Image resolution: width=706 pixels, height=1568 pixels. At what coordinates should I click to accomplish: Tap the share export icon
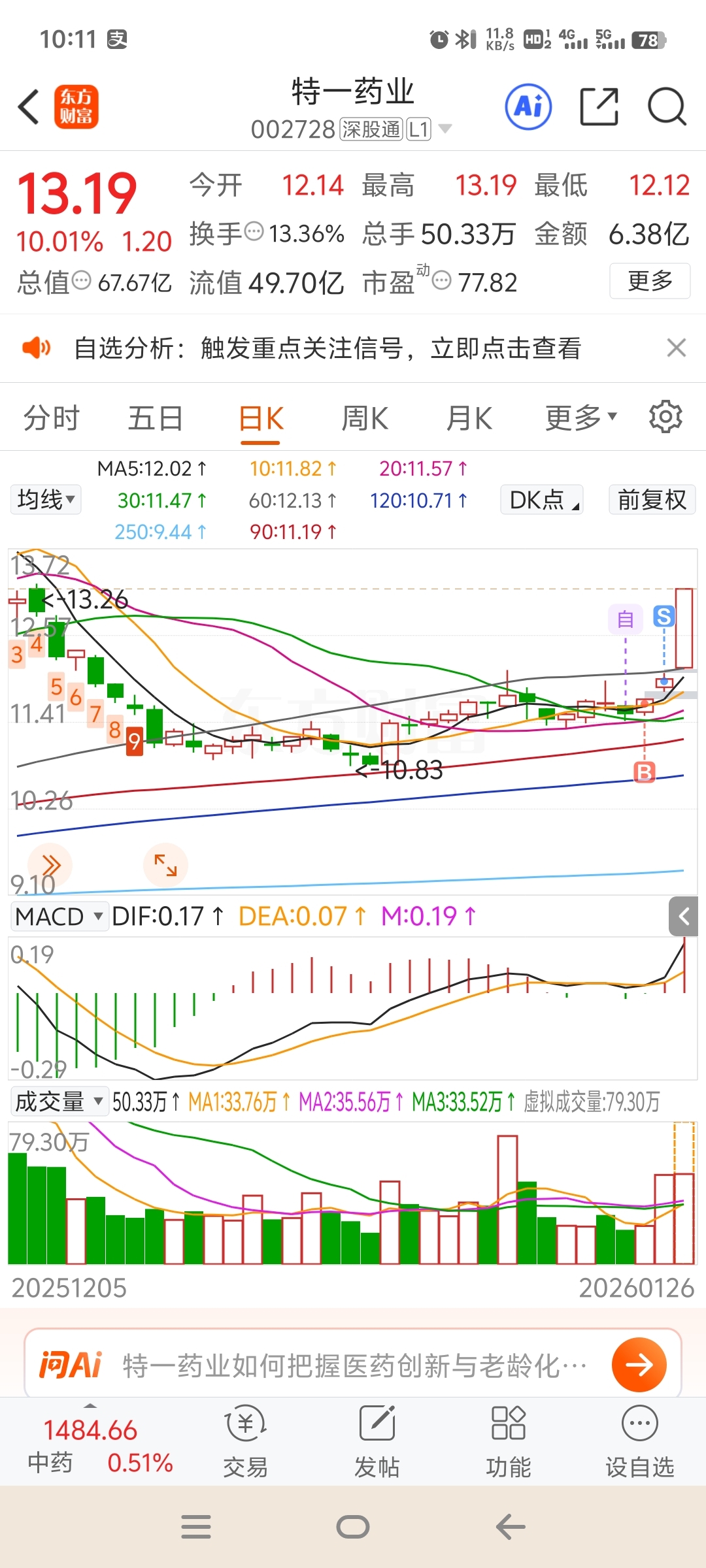point(599,106)
